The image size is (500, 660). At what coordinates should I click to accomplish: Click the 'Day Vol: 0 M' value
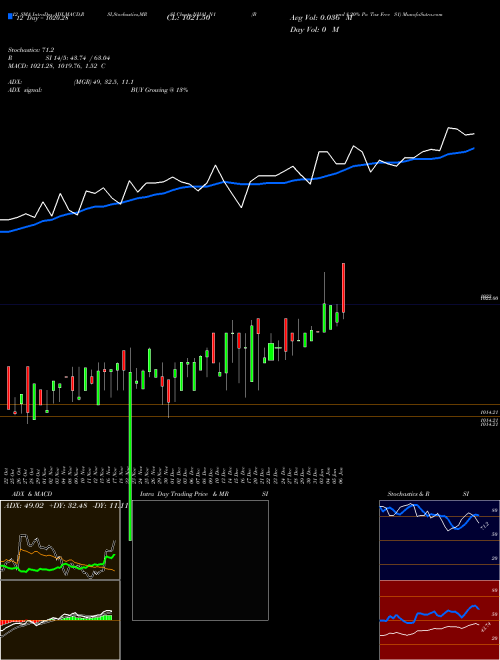click(x=314, y=29)
